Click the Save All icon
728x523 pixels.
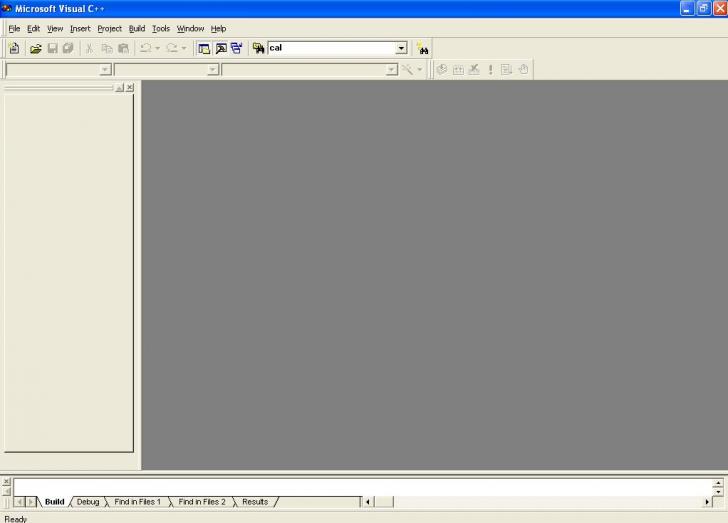(x=68, y=48)
